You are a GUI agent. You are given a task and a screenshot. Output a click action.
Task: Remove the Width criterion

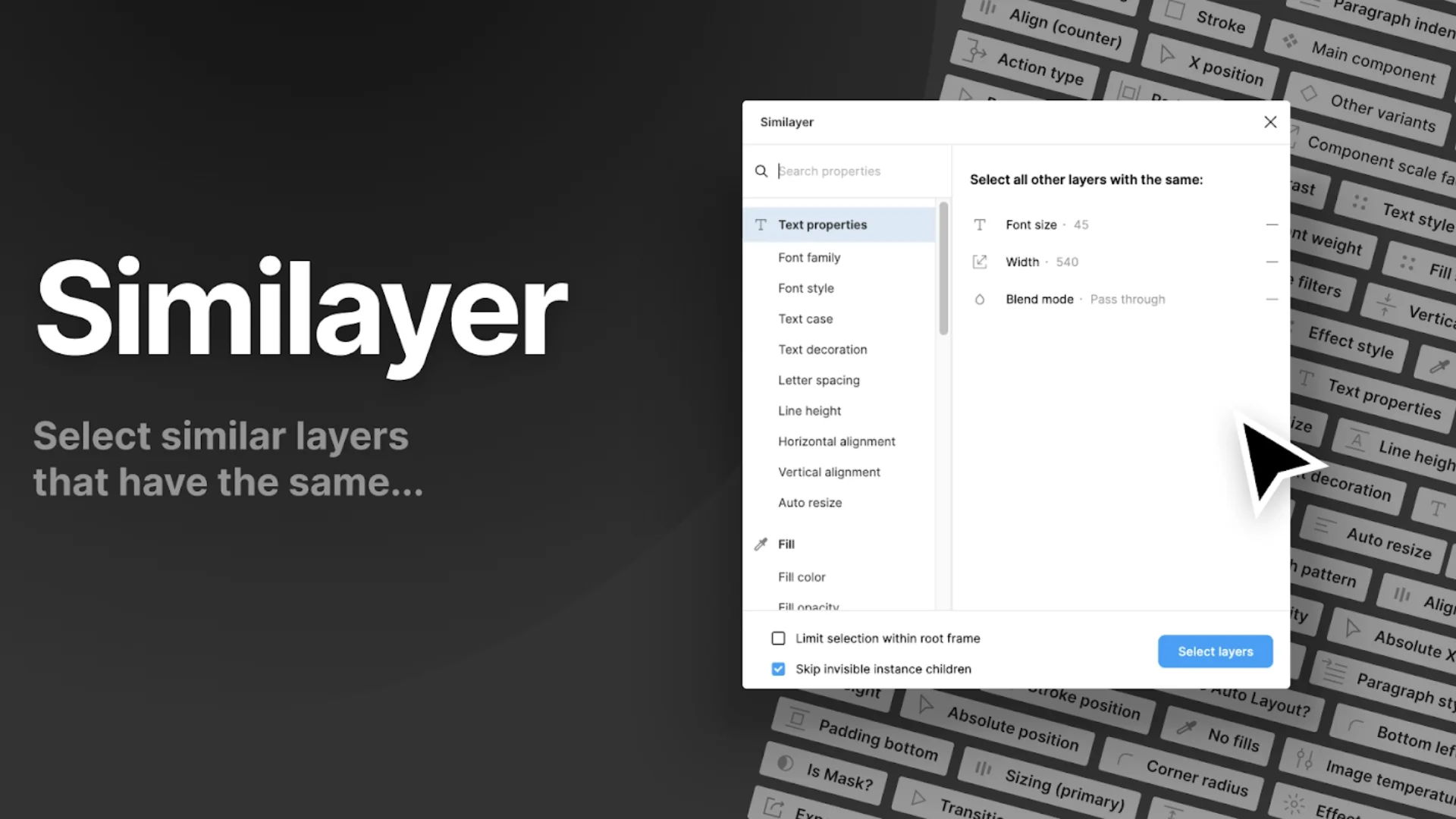point(1272,262)
